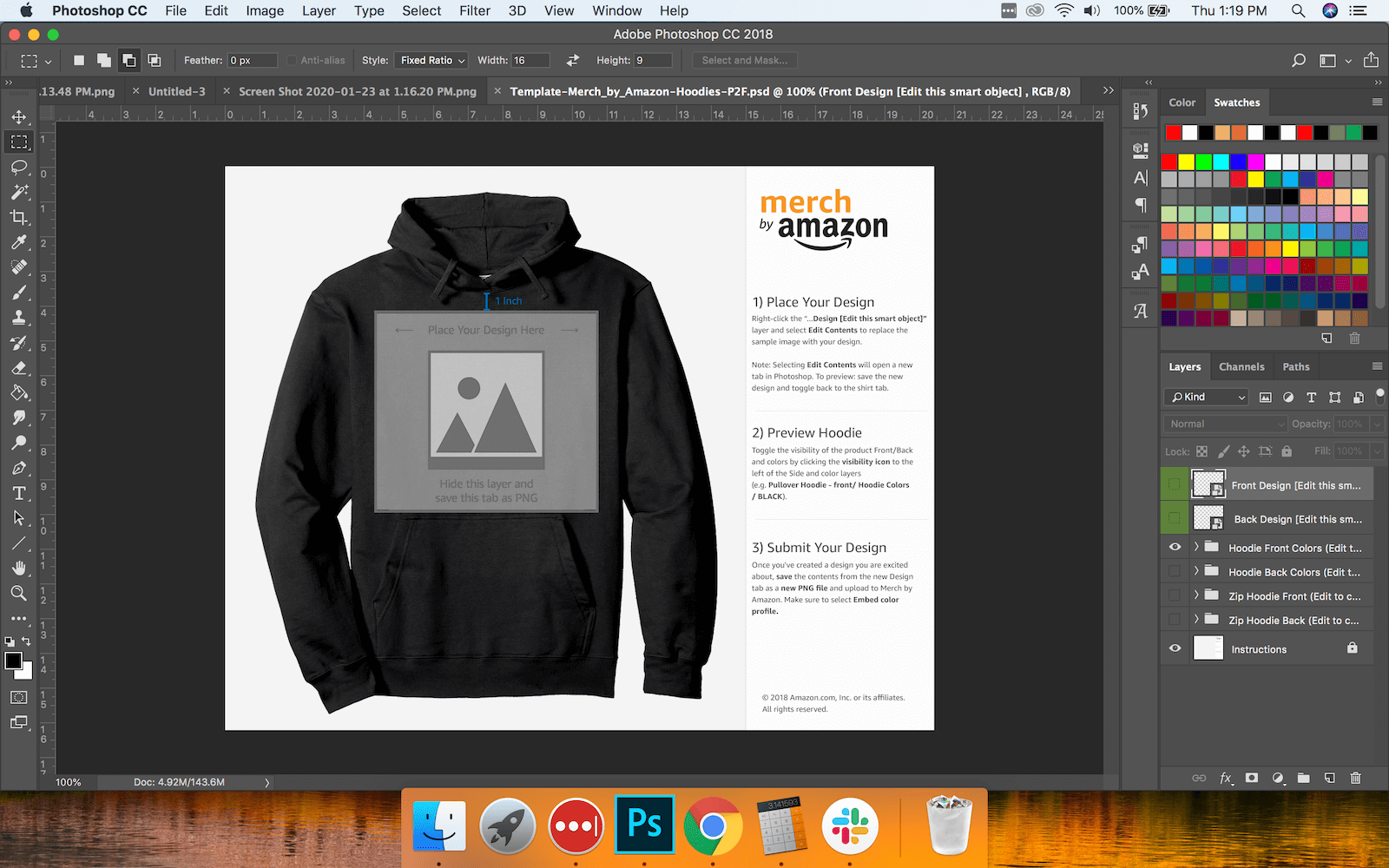Open the Filter menu
Viewport: 1389px width, 868px height.
tap(475, 10)
